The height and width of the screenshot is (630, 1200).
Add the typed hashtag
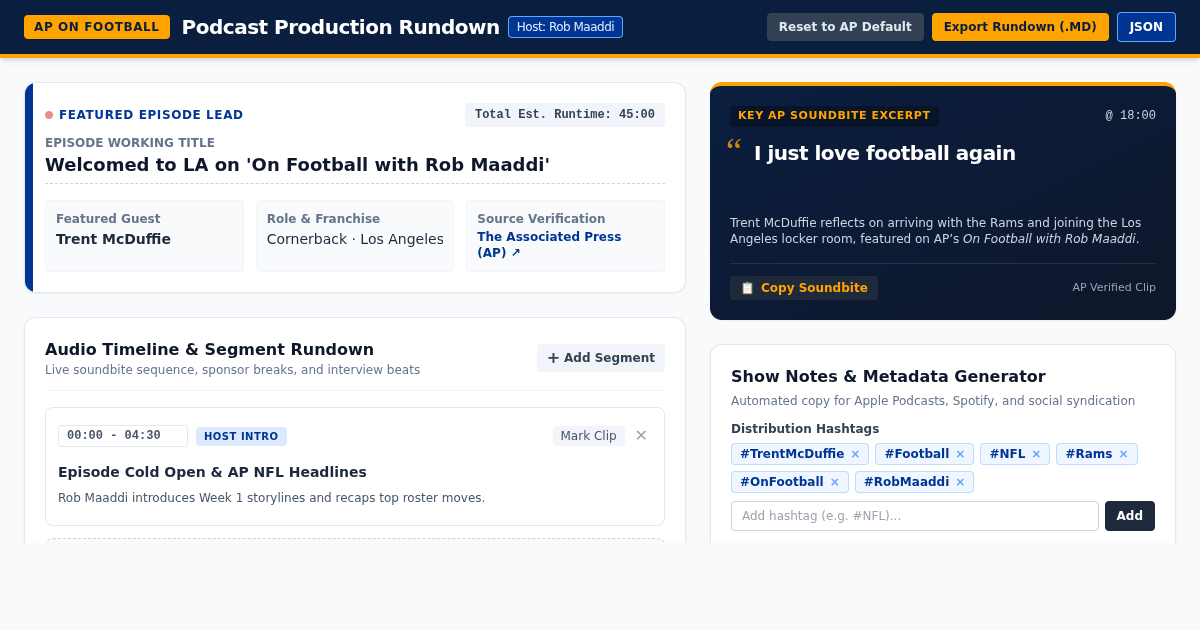pyautogui.click(x=1130, y=516)
